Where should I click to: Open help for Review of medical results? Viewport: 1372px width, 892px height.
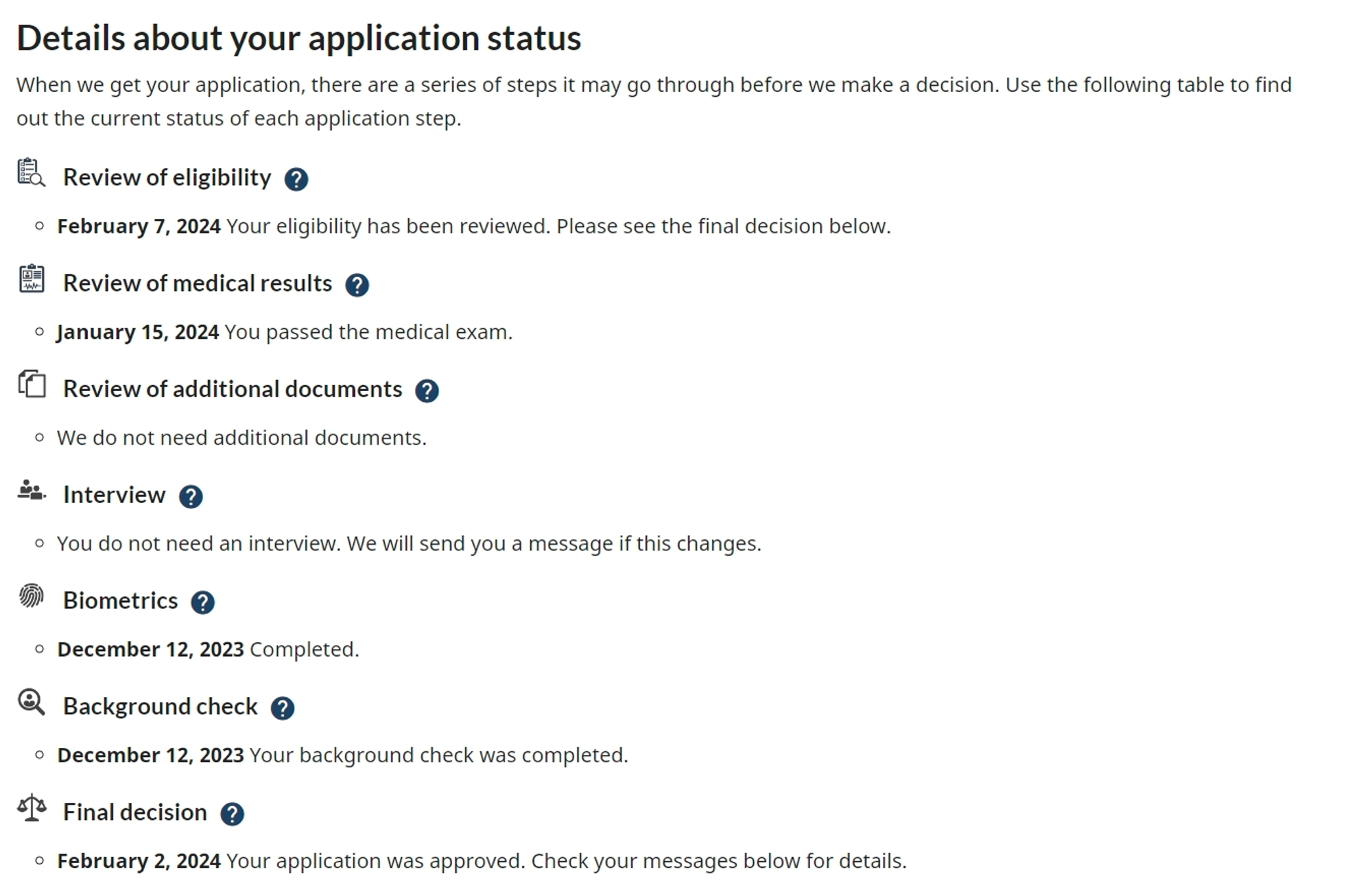pos(357,285)
